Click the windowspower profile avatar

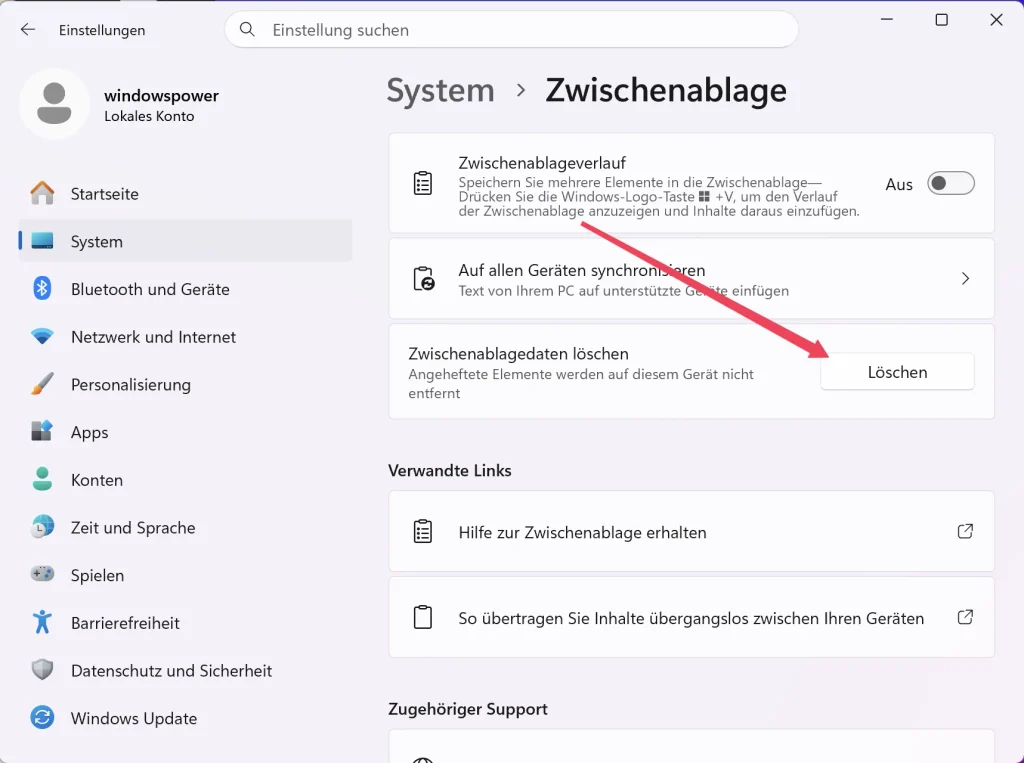(54, 104)
